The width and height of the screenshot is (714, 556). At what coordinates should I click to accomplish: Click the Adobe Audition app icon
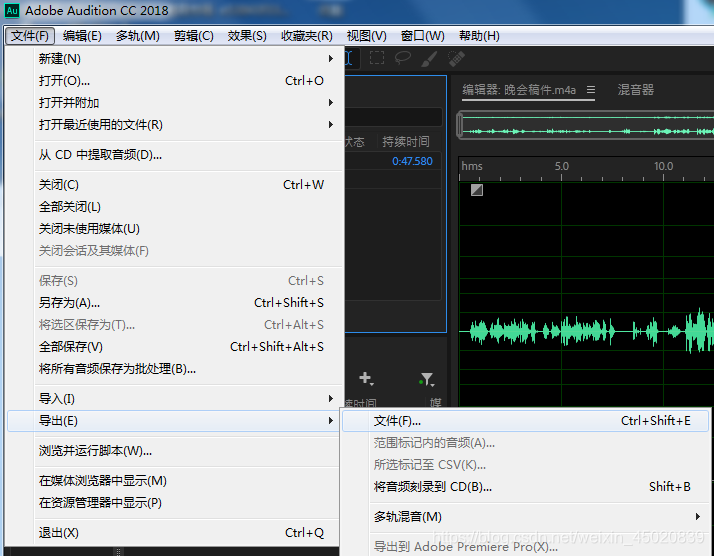point(12,10)
